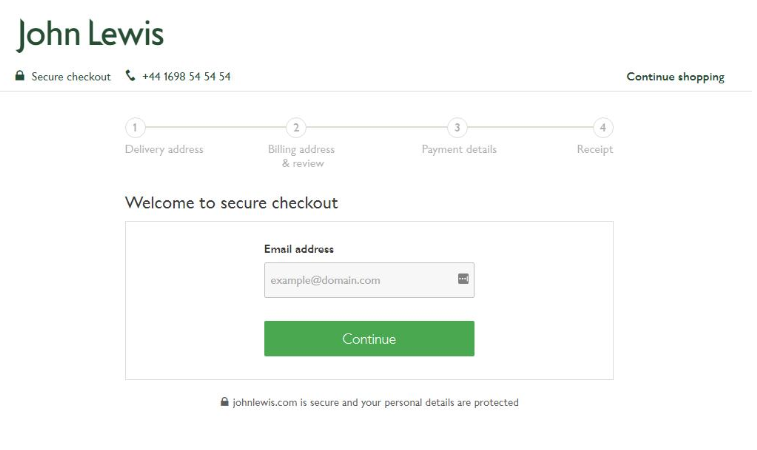Go to Billing address & review step label
Image resolution: width=757 pixels, height=450 pixels.
click(301, 156)
